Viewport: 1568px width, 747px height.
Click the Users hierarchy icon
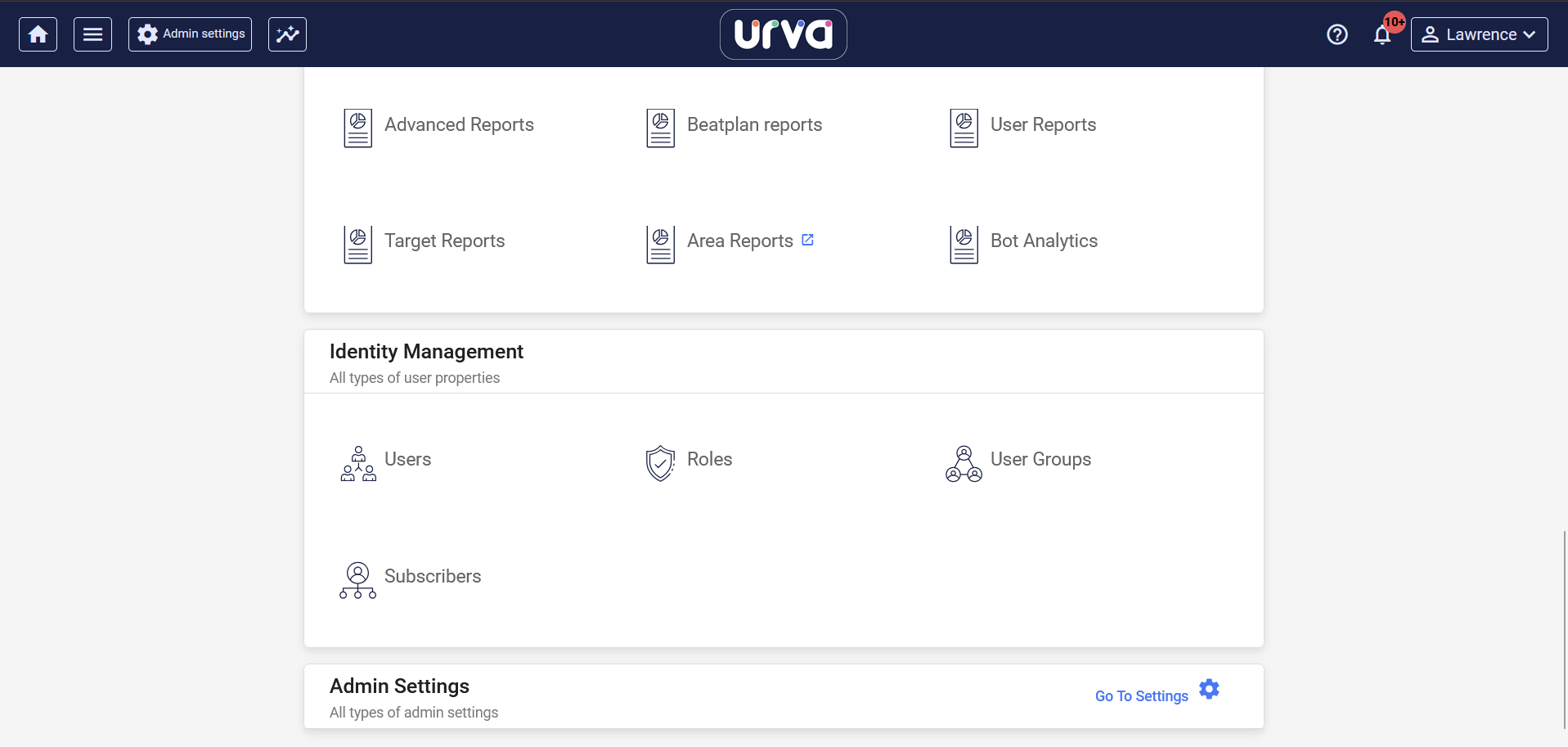point(358,463)
